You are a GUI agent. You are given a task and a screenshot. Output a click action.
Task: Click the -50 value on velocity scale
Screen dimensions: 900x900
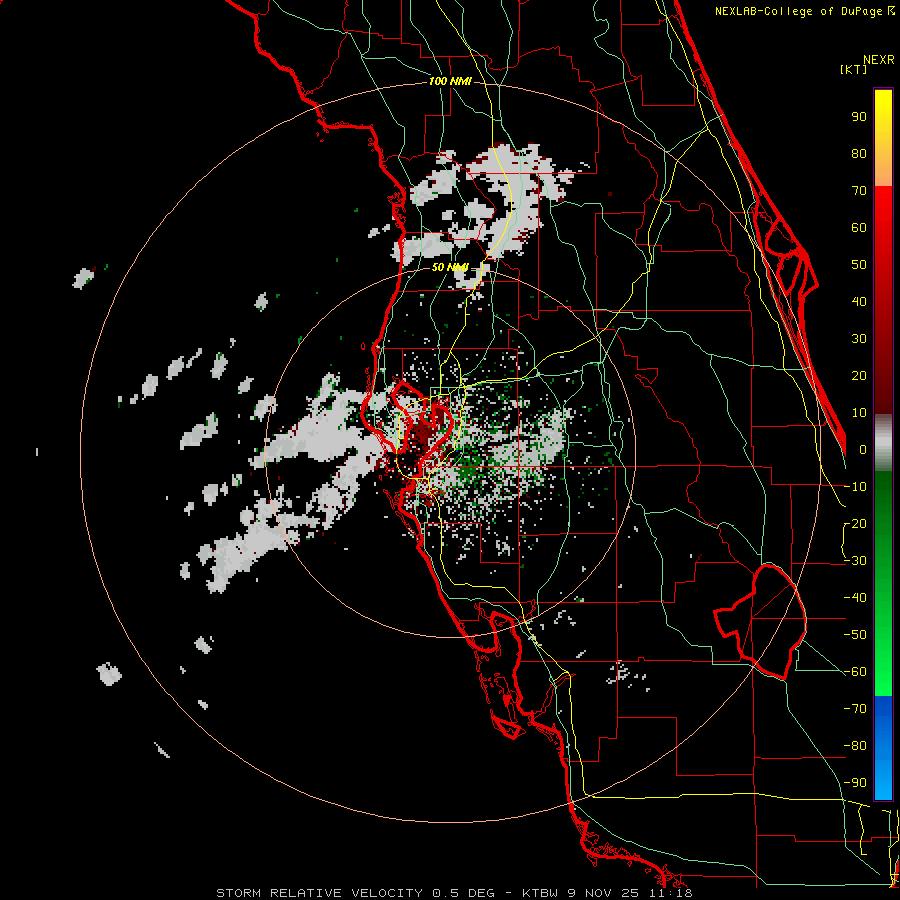[855, 635]
